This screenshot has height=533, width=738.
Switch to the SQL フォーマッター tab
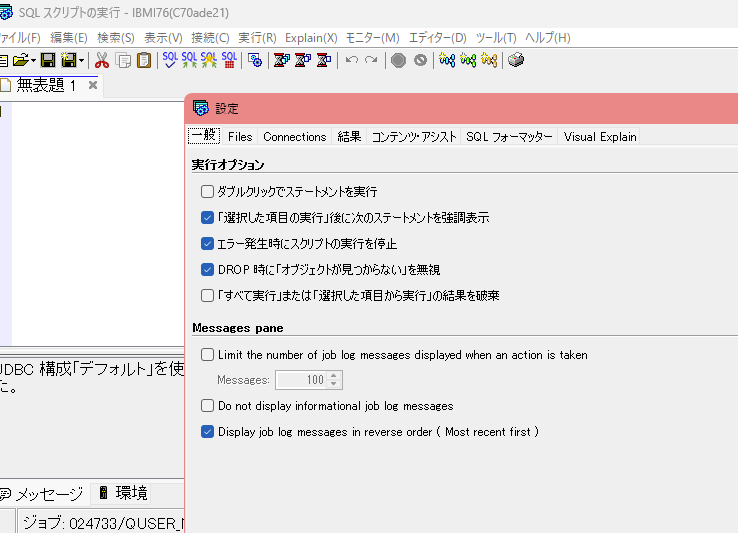509,137
